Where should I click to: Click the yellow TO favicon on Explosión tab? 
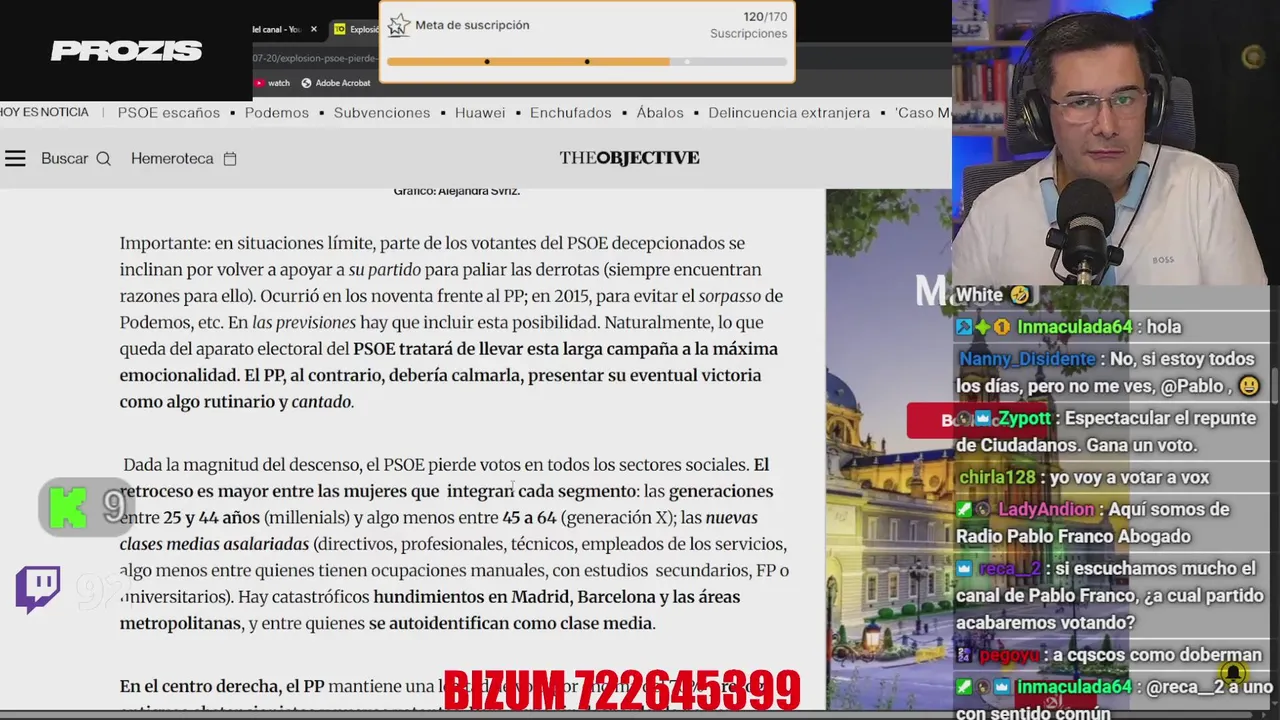[x=339, y=29]
